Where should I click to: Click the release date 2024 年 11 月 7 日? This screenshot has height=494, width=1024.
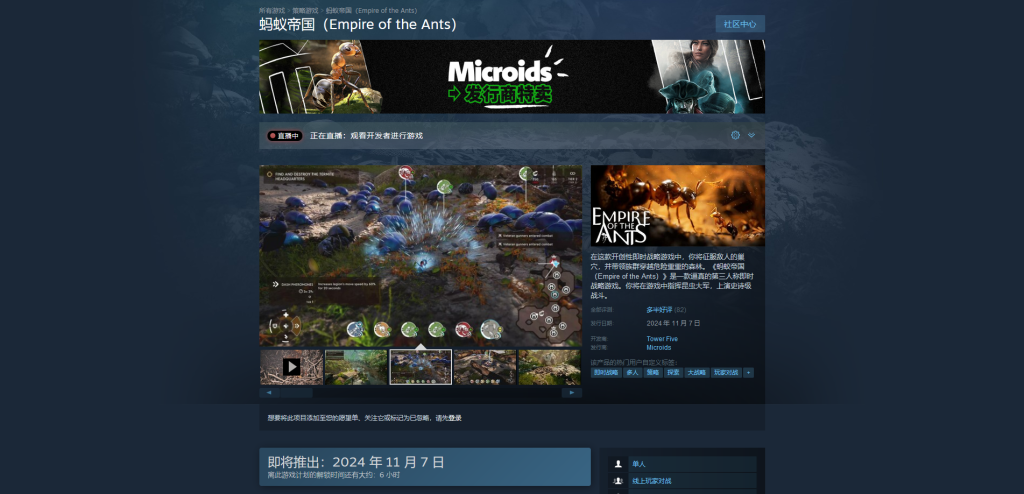673,323
